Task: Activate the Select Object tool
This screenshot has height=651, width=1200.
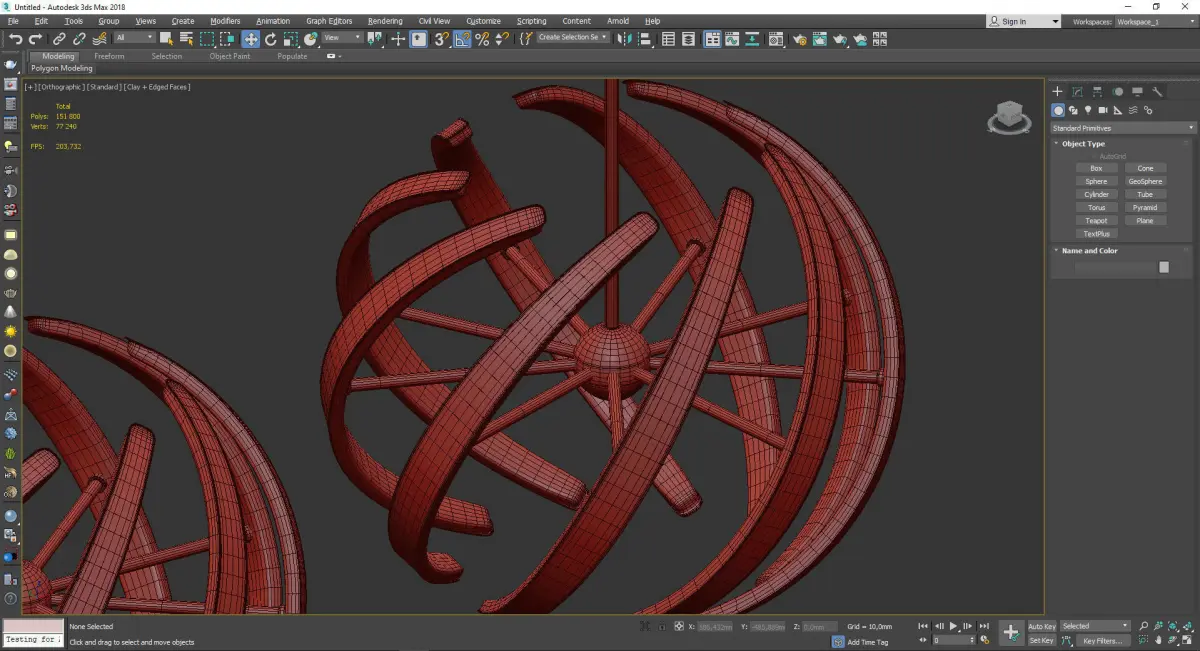Action: 166,39
